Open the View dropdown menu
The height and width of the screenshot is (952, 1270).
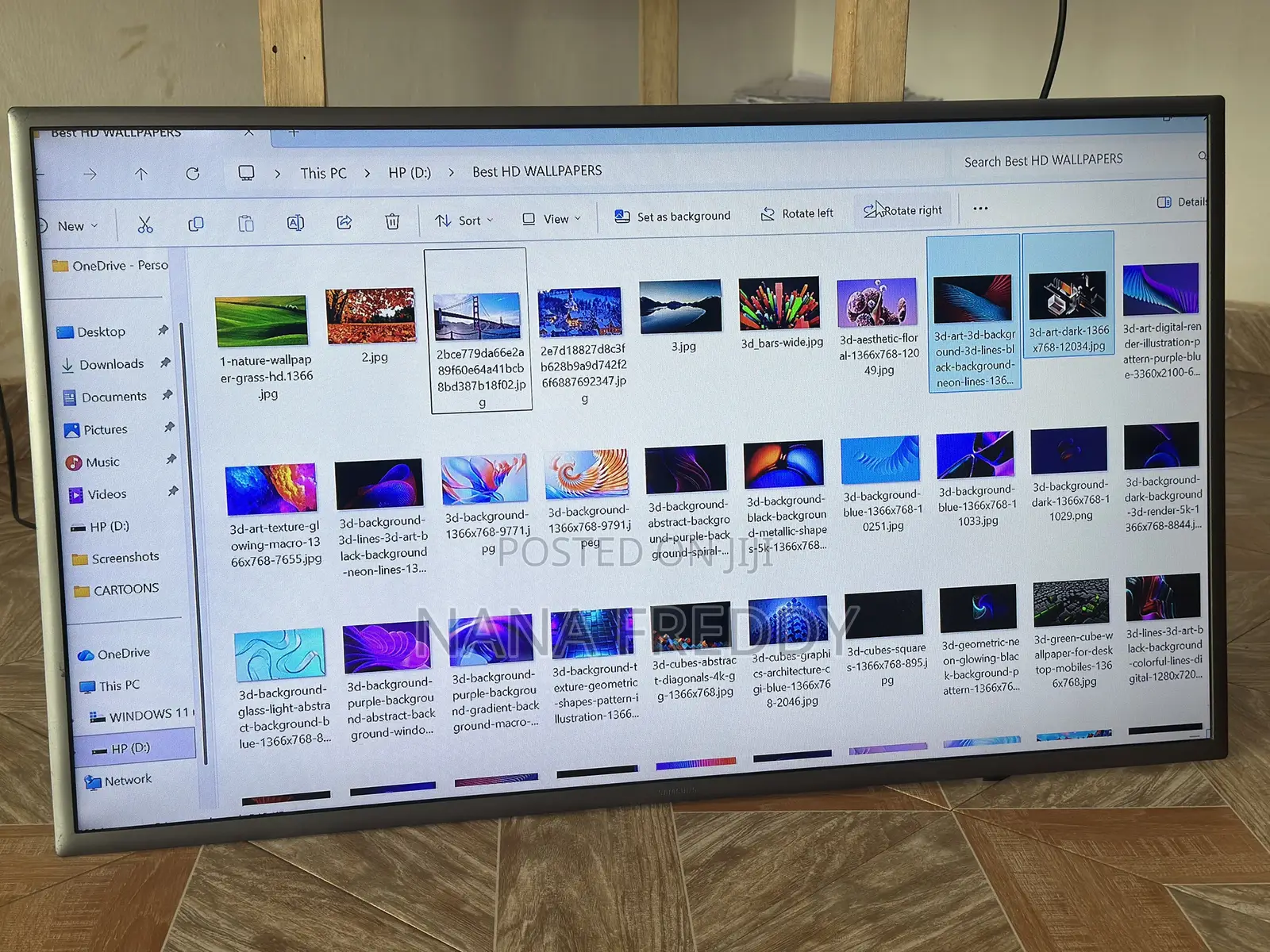pos(552,219)
